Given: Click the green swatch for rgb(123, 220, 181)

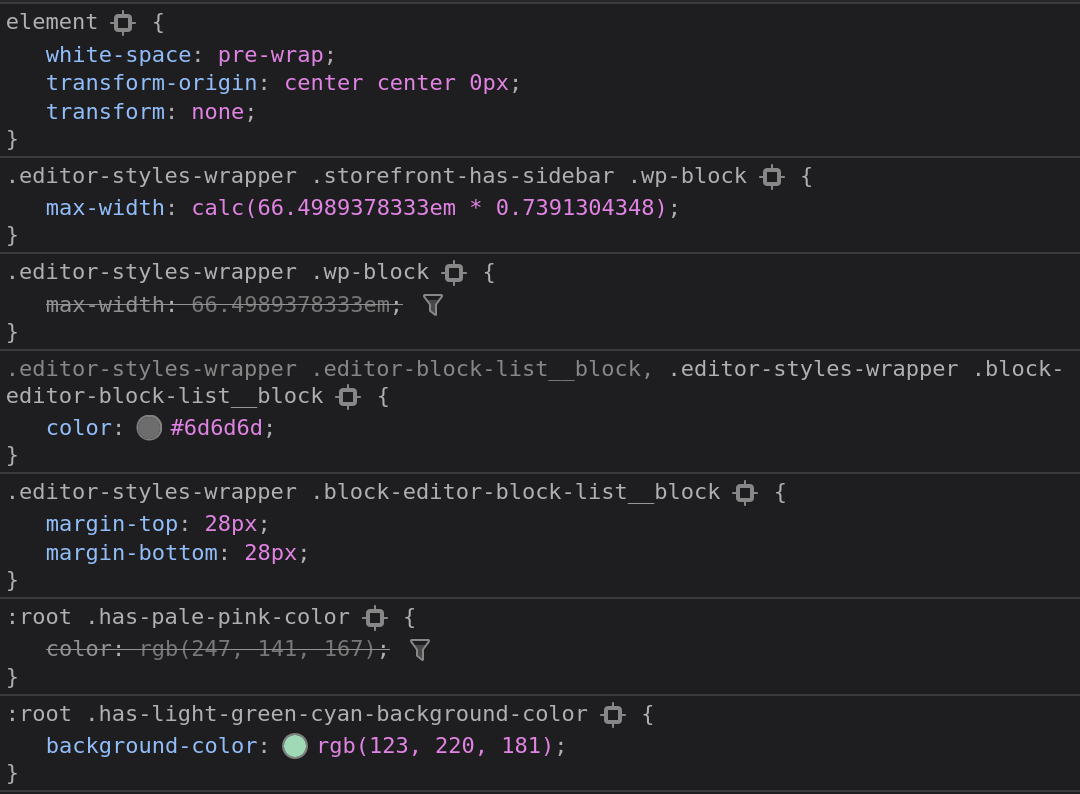Looking at the screenshot, I should tap(295, 746).
